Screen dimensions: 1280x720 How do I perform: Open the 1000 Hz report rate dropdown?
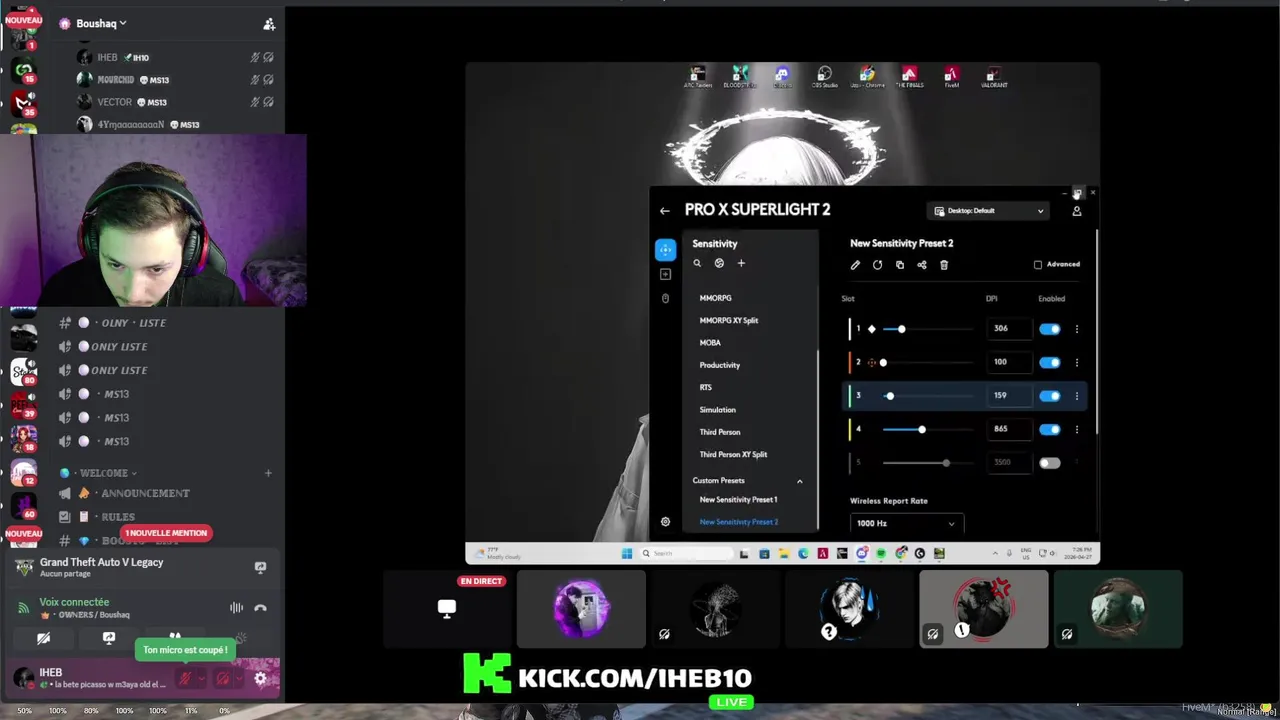[x=906, y=523]
